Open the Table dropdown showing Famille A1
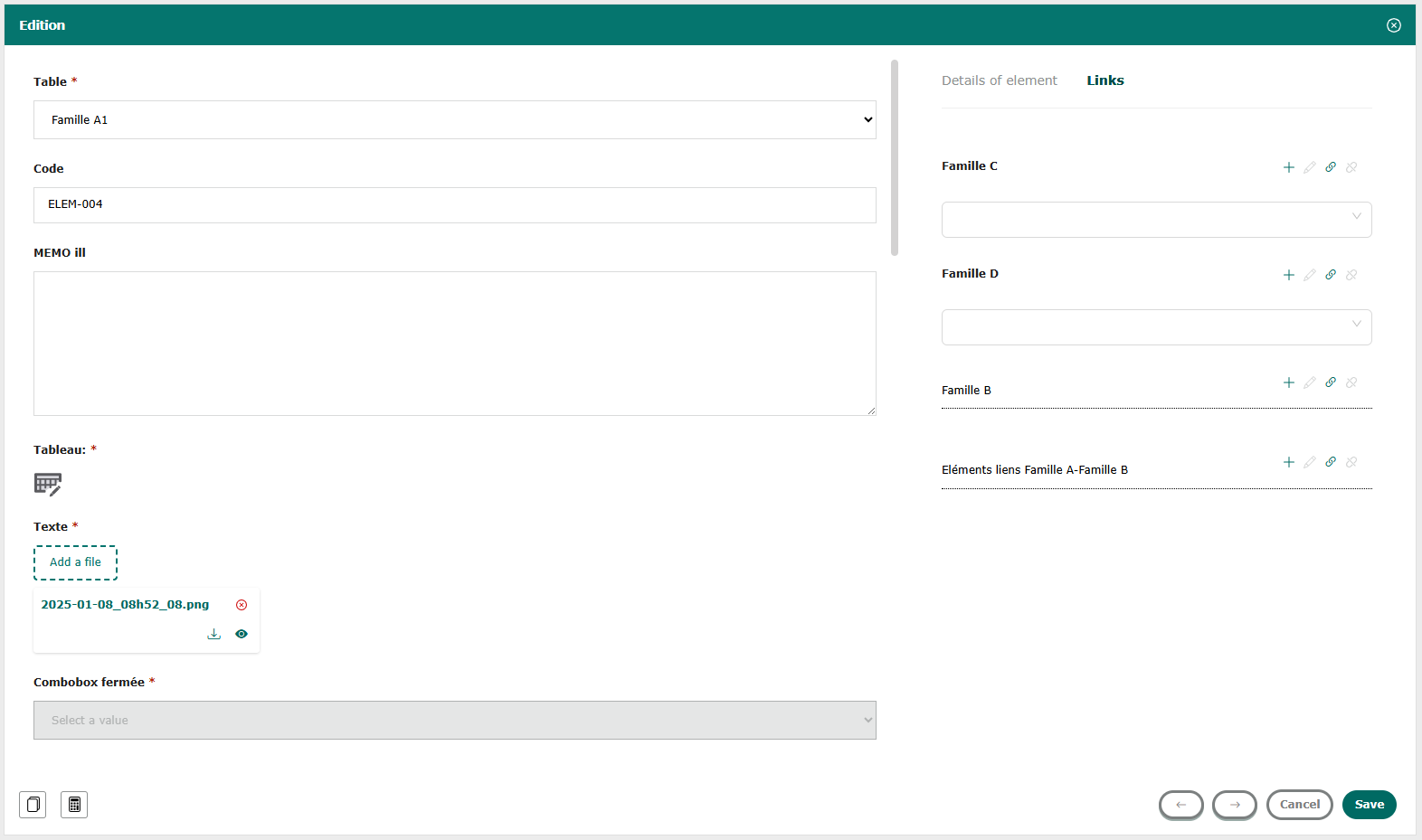1422x840 pixels. tap(454, 119)
